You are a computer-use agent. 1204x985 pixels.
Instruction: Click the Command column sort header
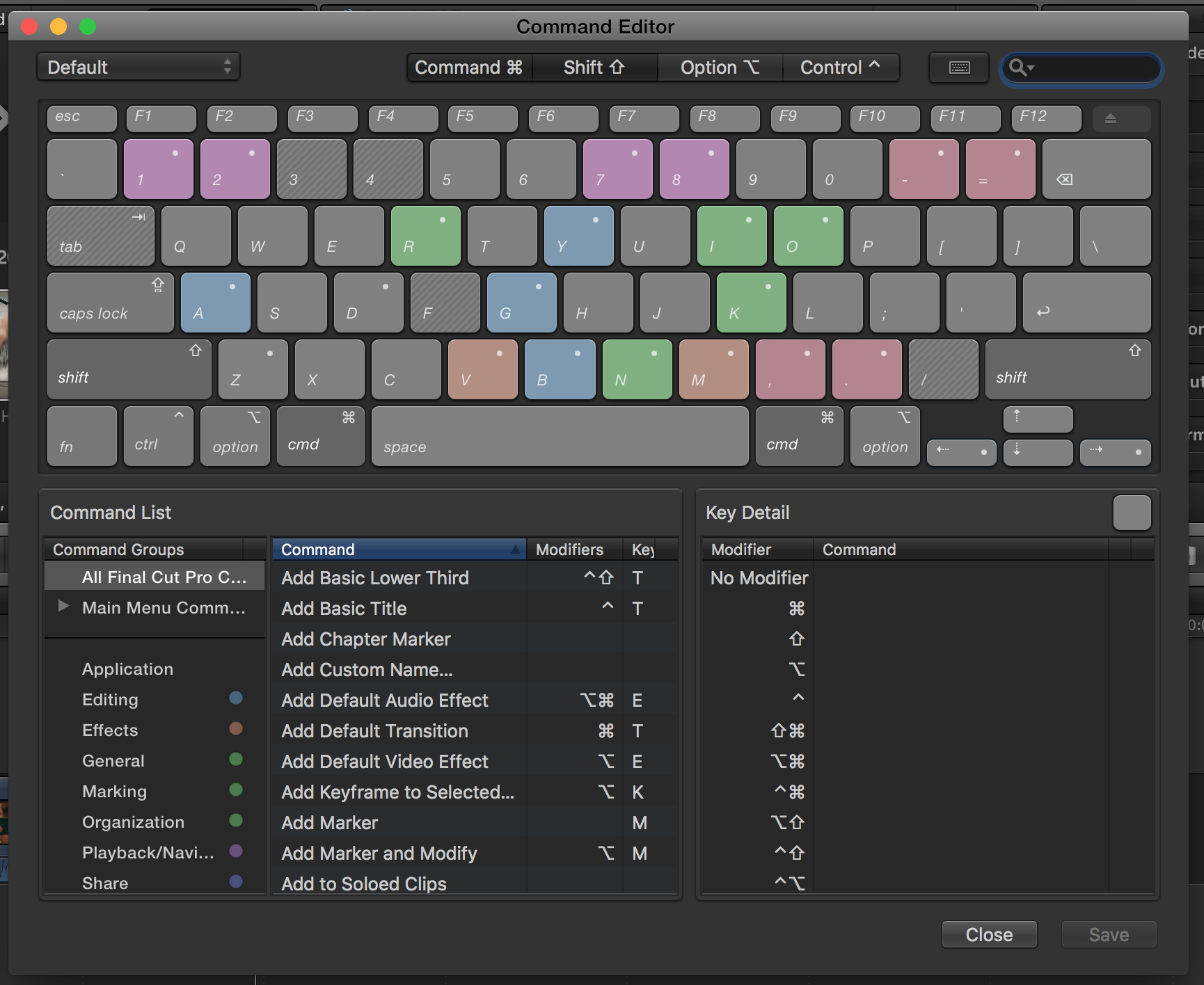click(x=399, y=550)
